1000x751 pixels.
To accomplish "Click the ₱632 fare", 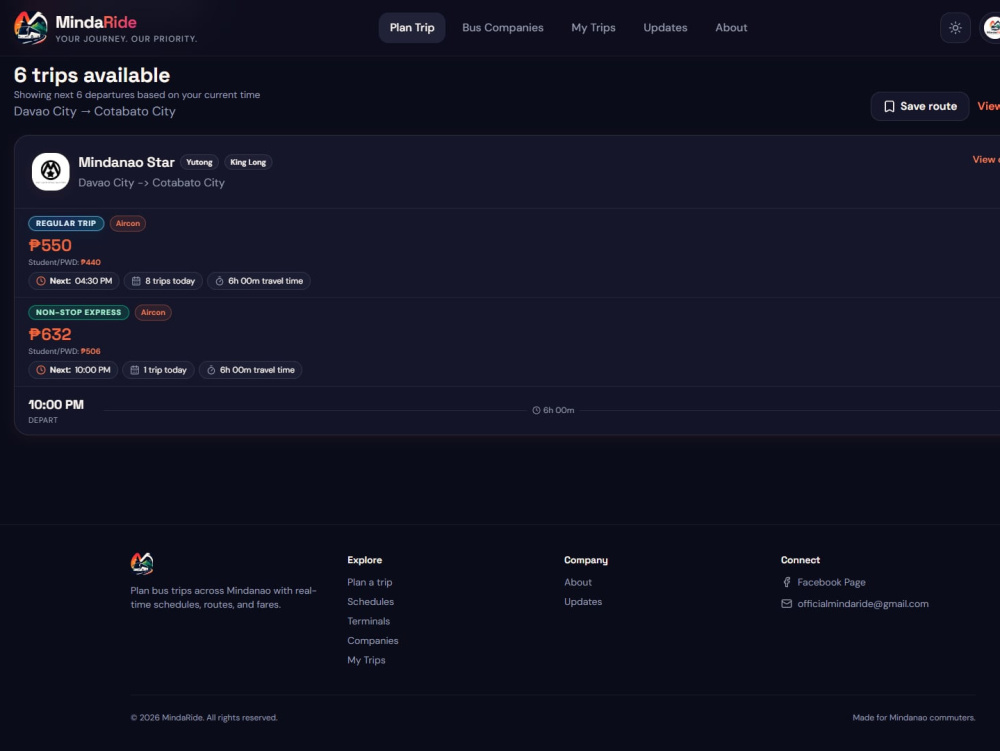I will [50, 334].
